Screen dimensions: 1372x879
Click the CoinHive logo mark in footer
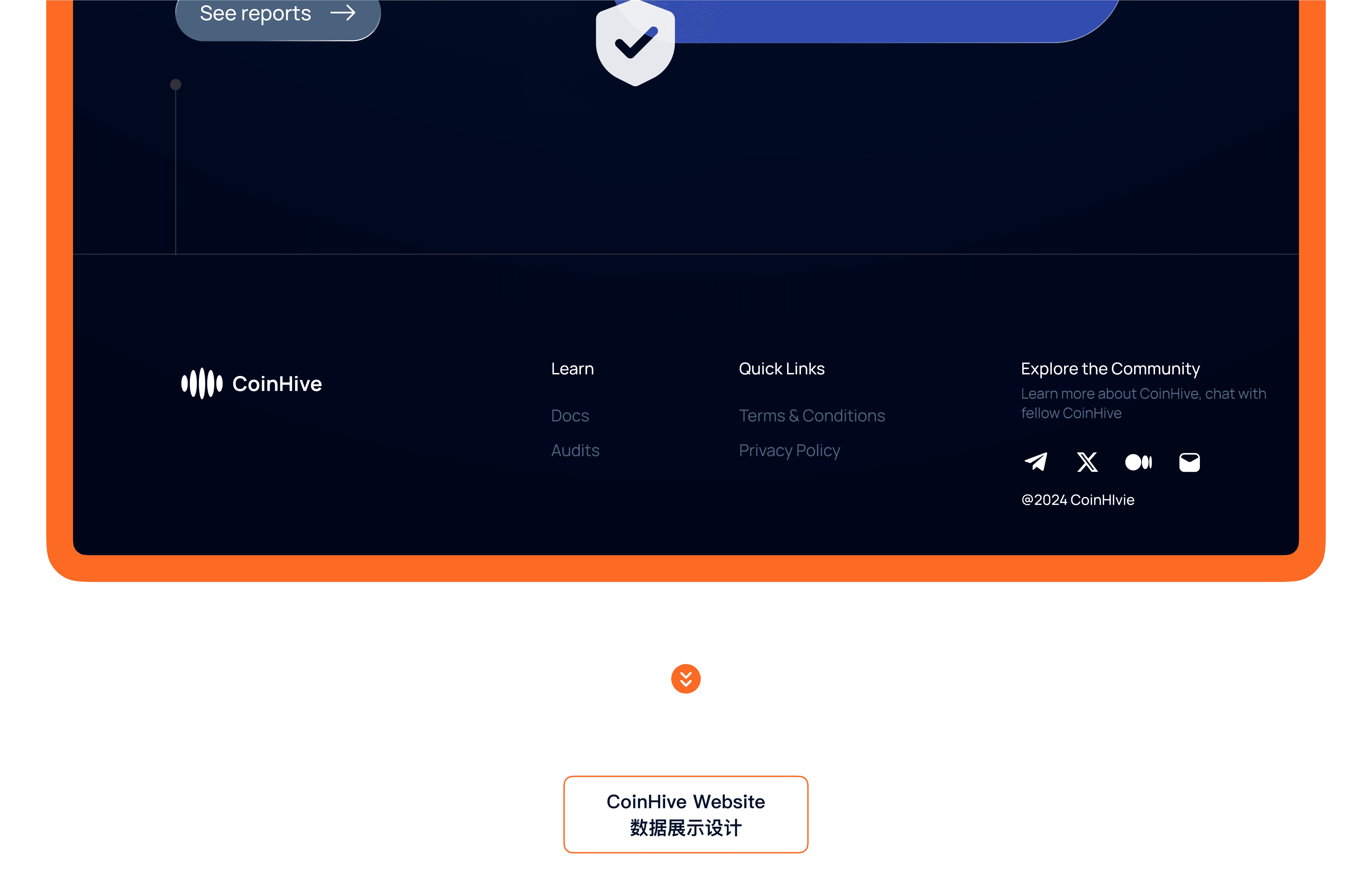pos(202,384)
